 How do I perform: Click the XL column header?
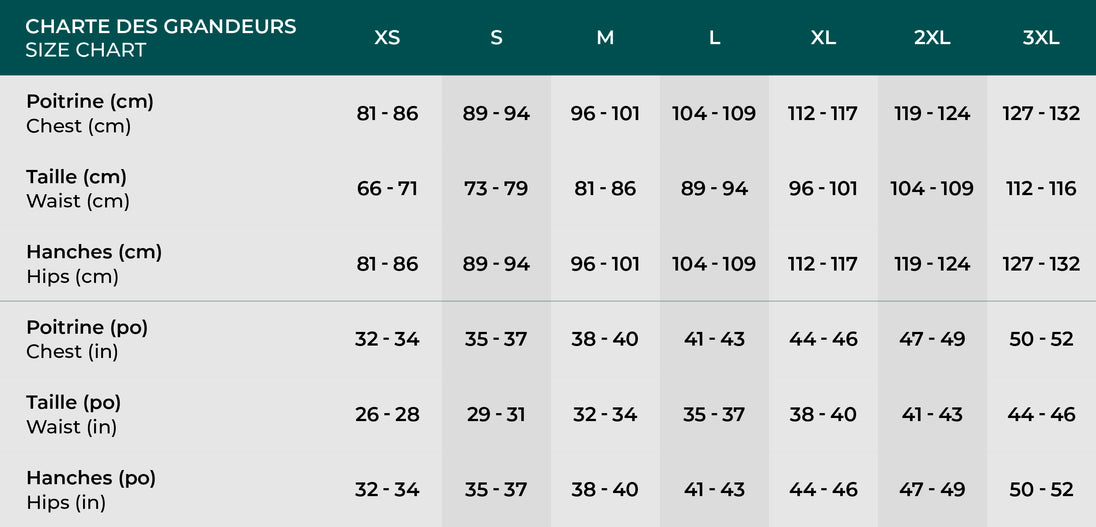tap(823, 38)
